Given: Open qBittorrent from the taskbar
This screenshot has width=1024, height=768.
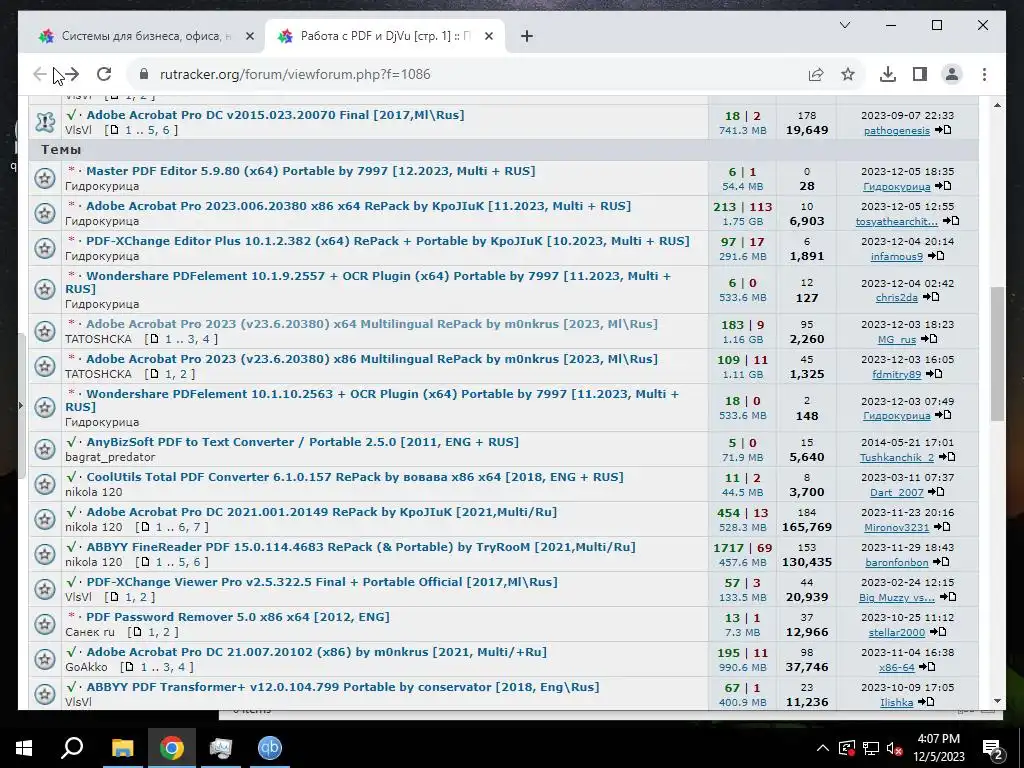Looking at the screenshot, I should (270, 748).
